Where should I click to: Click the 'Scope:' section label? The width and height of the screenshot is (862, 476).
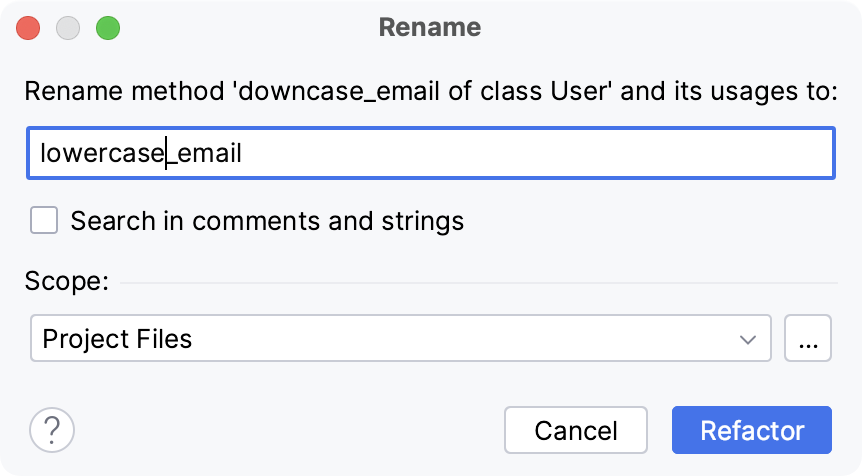[x=66, y=281]
